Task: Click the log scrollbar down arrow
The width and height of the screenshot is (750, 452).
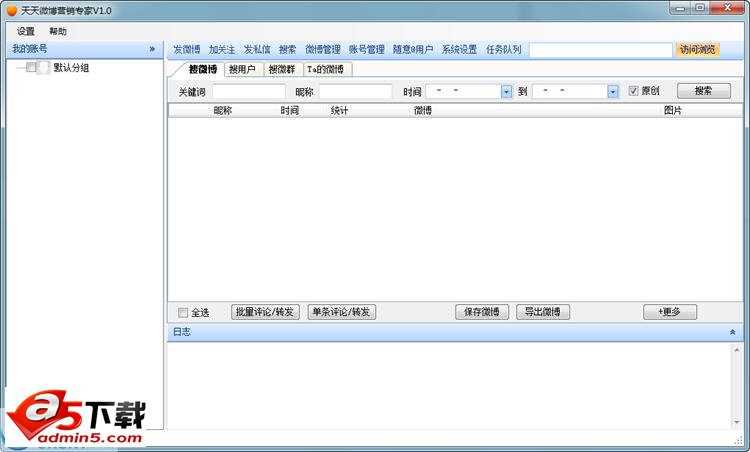Action: point(737,422)
